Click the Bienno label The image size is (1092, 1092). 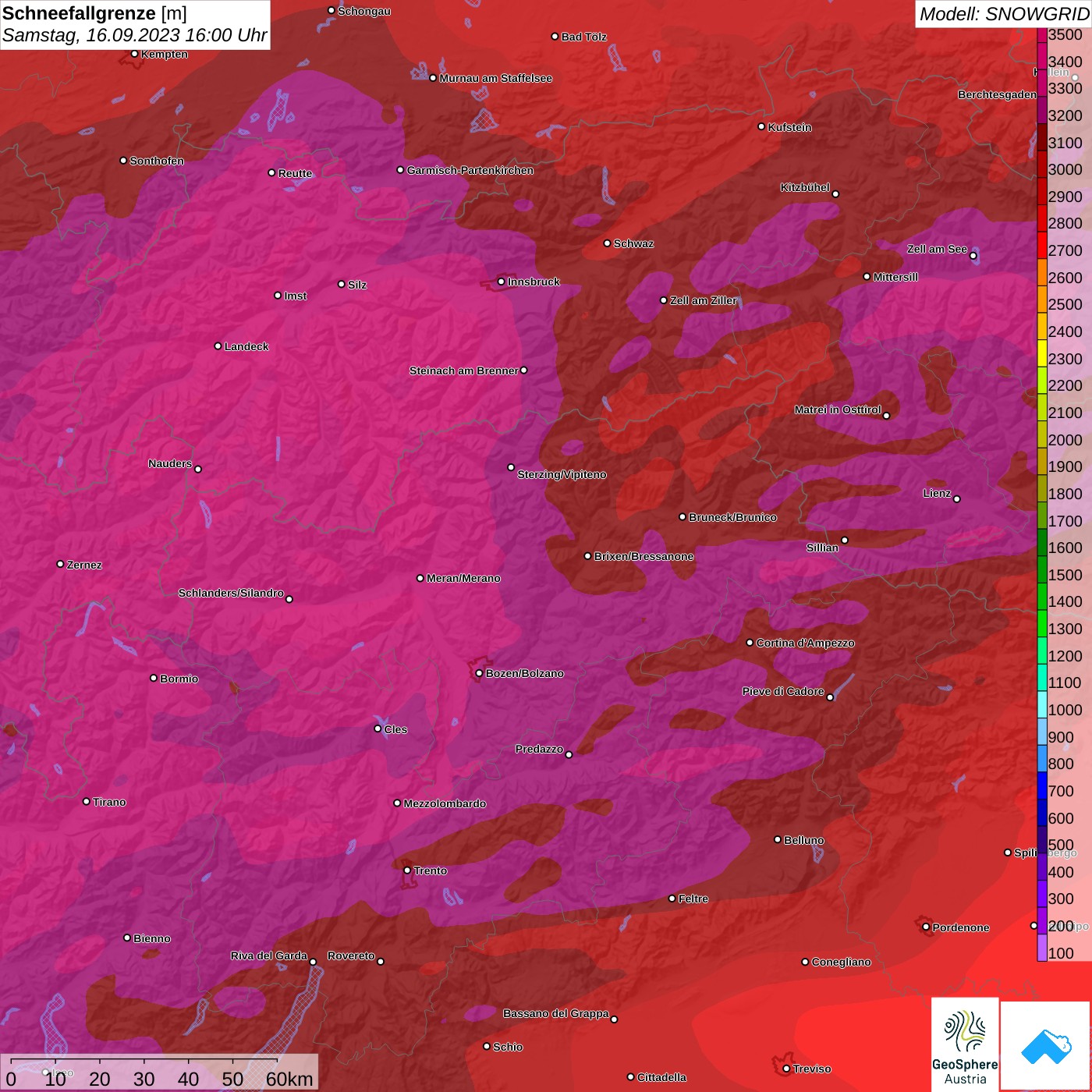[x=152, y=938]
